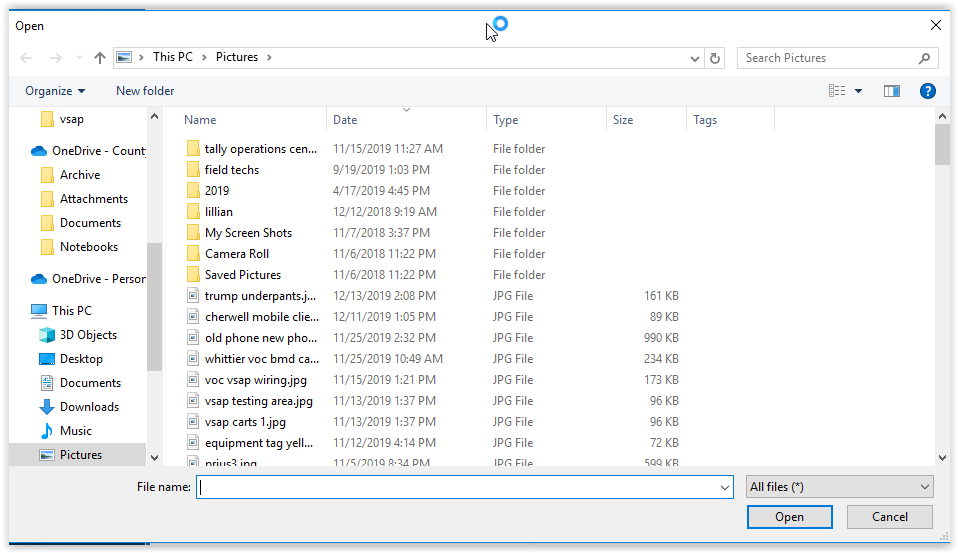Select the Camera Roll folder icon
The height and width of the screenshot is (553, 958).
193,254
